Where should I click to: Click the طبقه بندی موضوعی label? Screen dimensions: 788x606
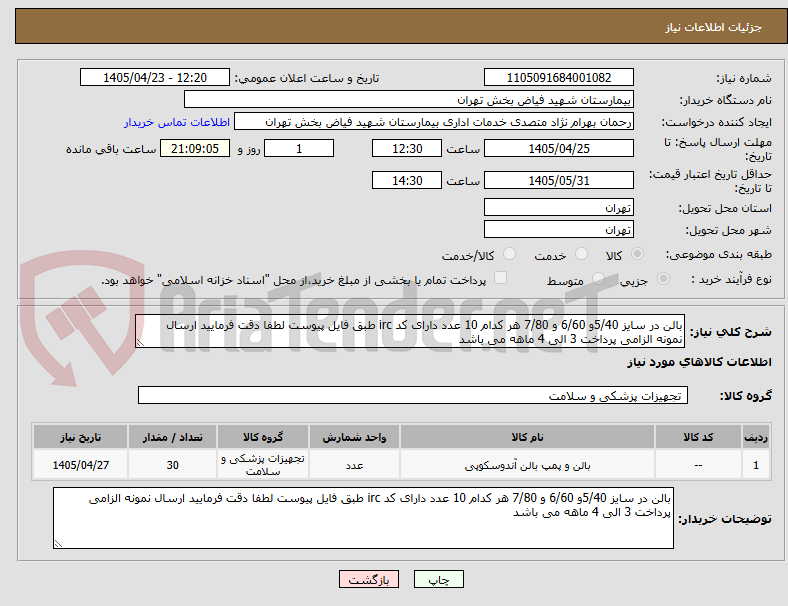(719, 254)
